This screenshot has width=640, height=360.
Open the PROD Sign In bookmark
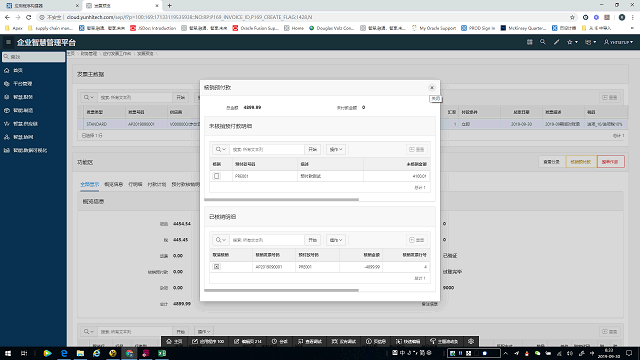click(478, 28)
